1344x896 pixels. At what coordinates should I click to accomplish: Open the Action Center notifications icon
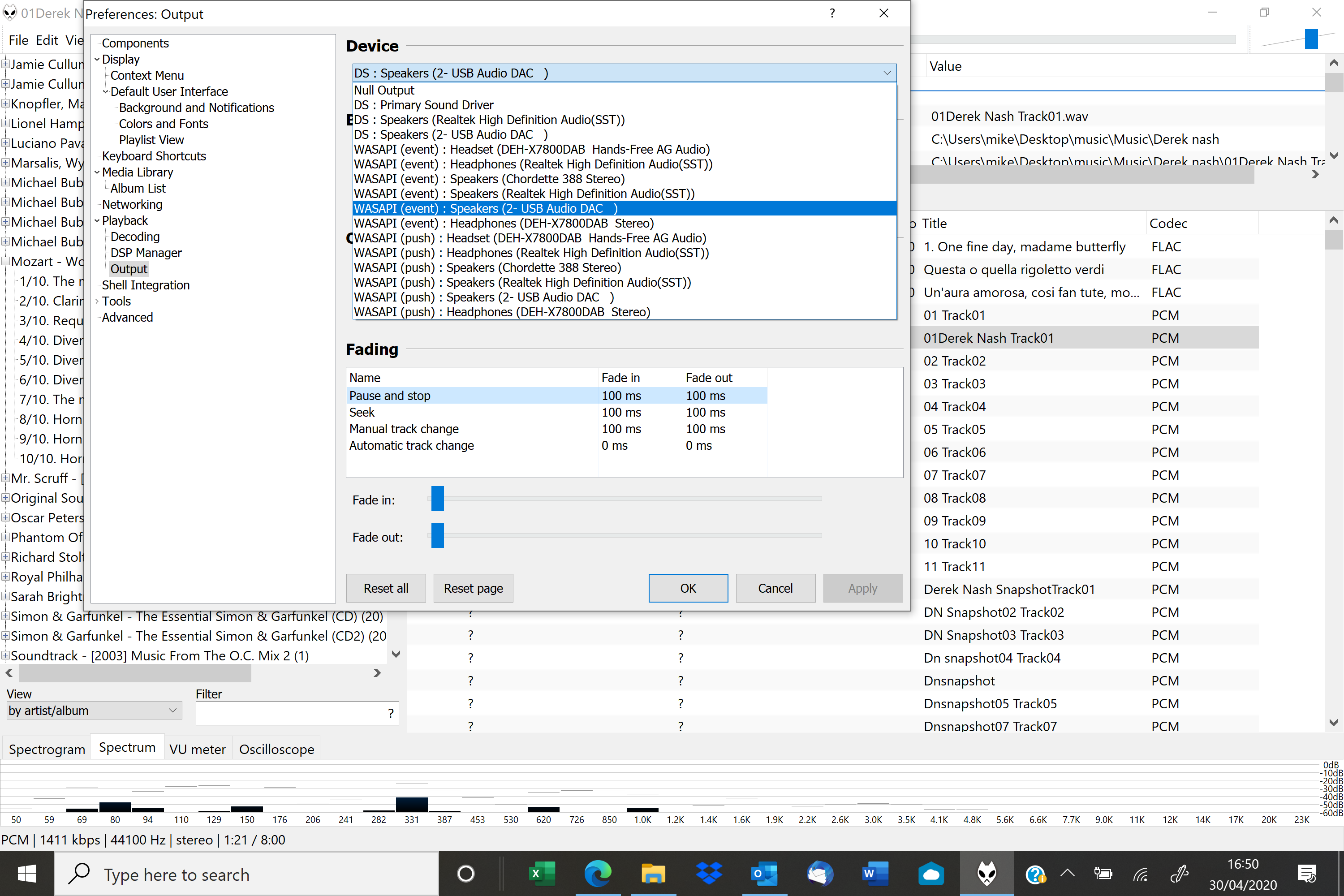pos(1306,874)
